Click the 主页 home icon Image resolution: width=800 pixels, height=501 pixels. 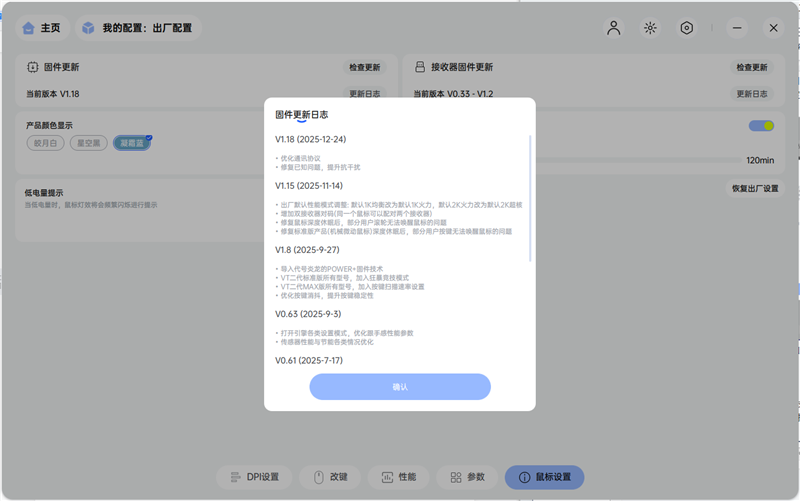[x=29, y=28]
